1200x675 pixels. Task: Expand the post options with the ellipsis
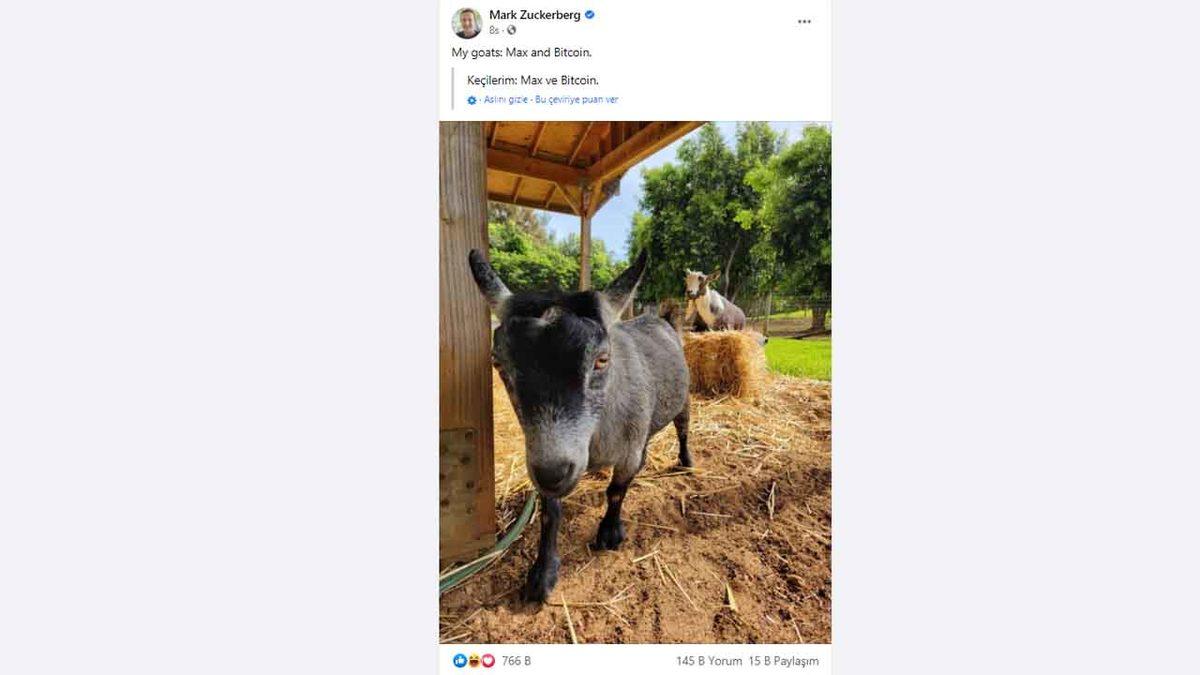(x=804, y=20)
